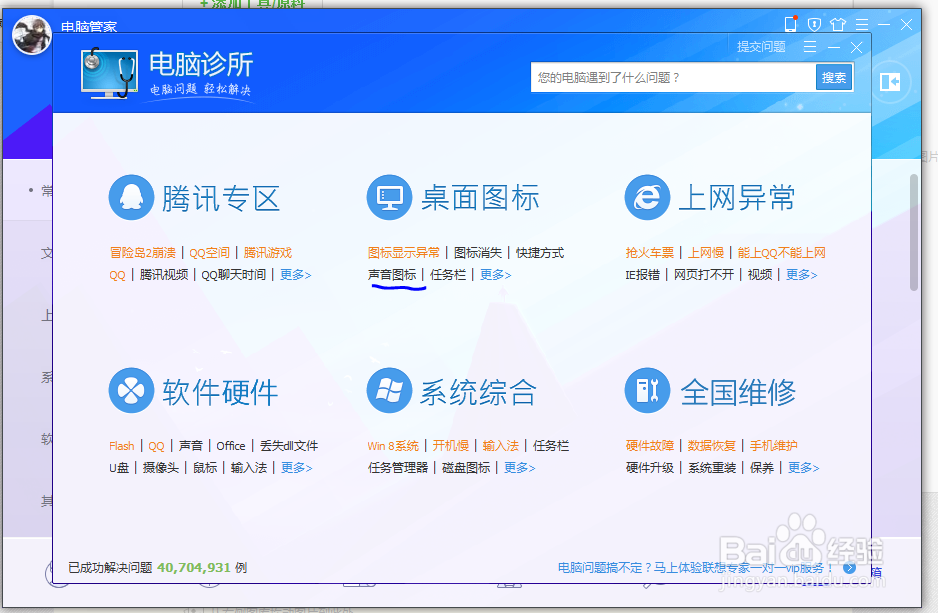Open the 硬件升级 link

650,468
